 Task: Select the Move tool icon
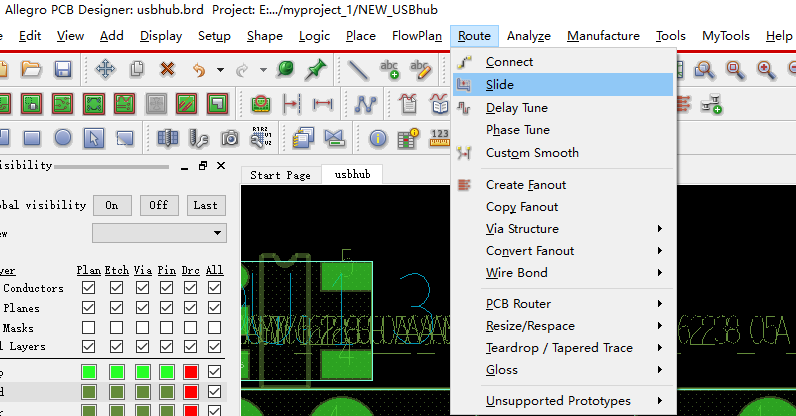click(105, 69)
